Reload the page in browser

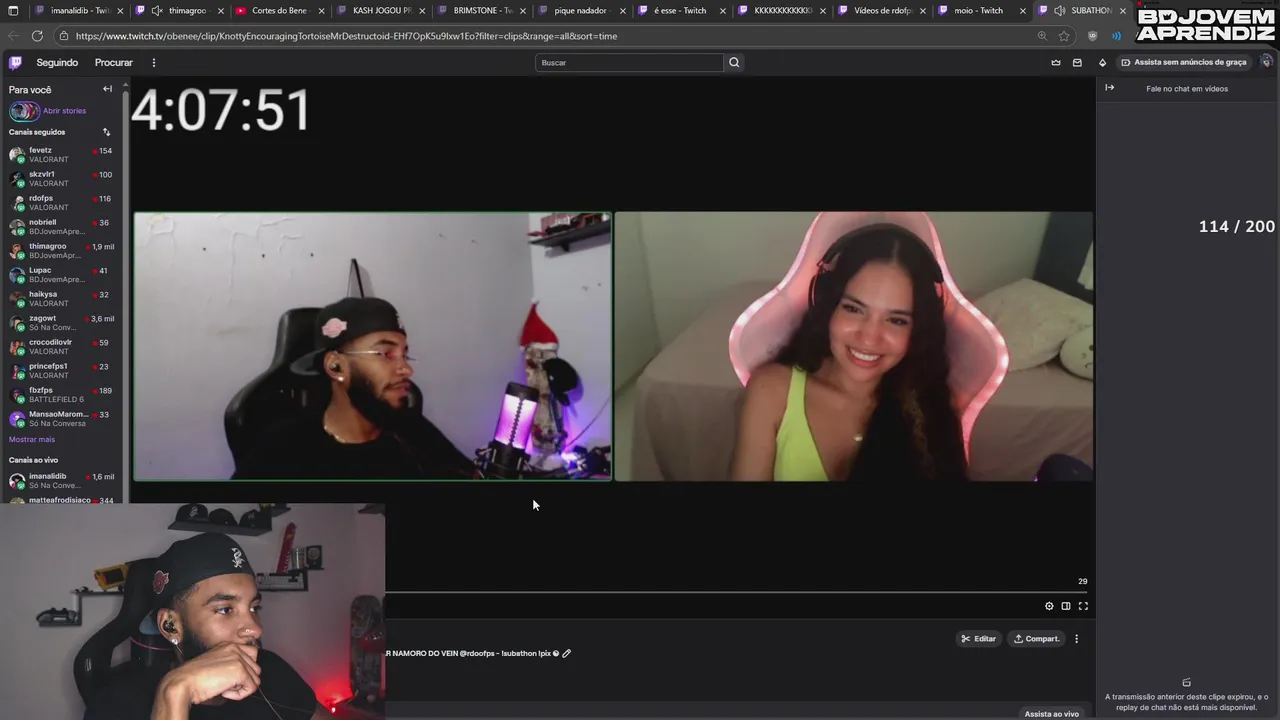pyautogui.click(x=37, y=36)
